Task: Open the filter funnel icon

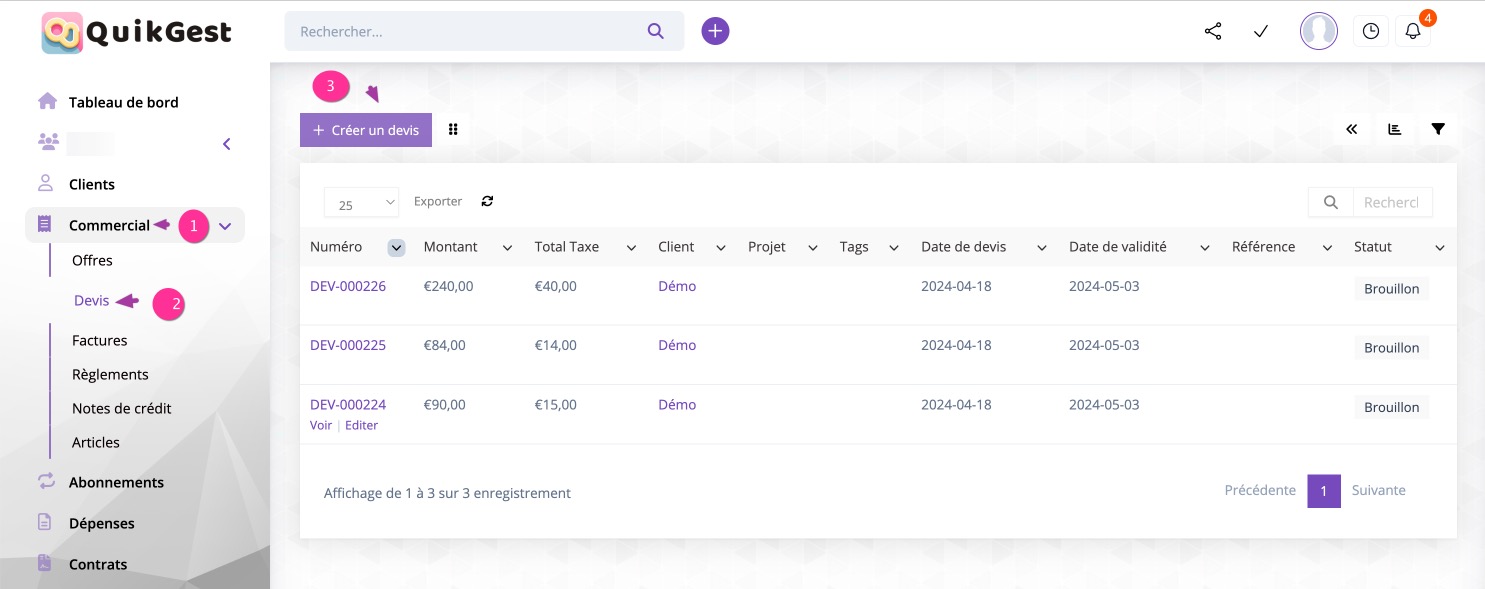Action: click(x=1438, y=129)
